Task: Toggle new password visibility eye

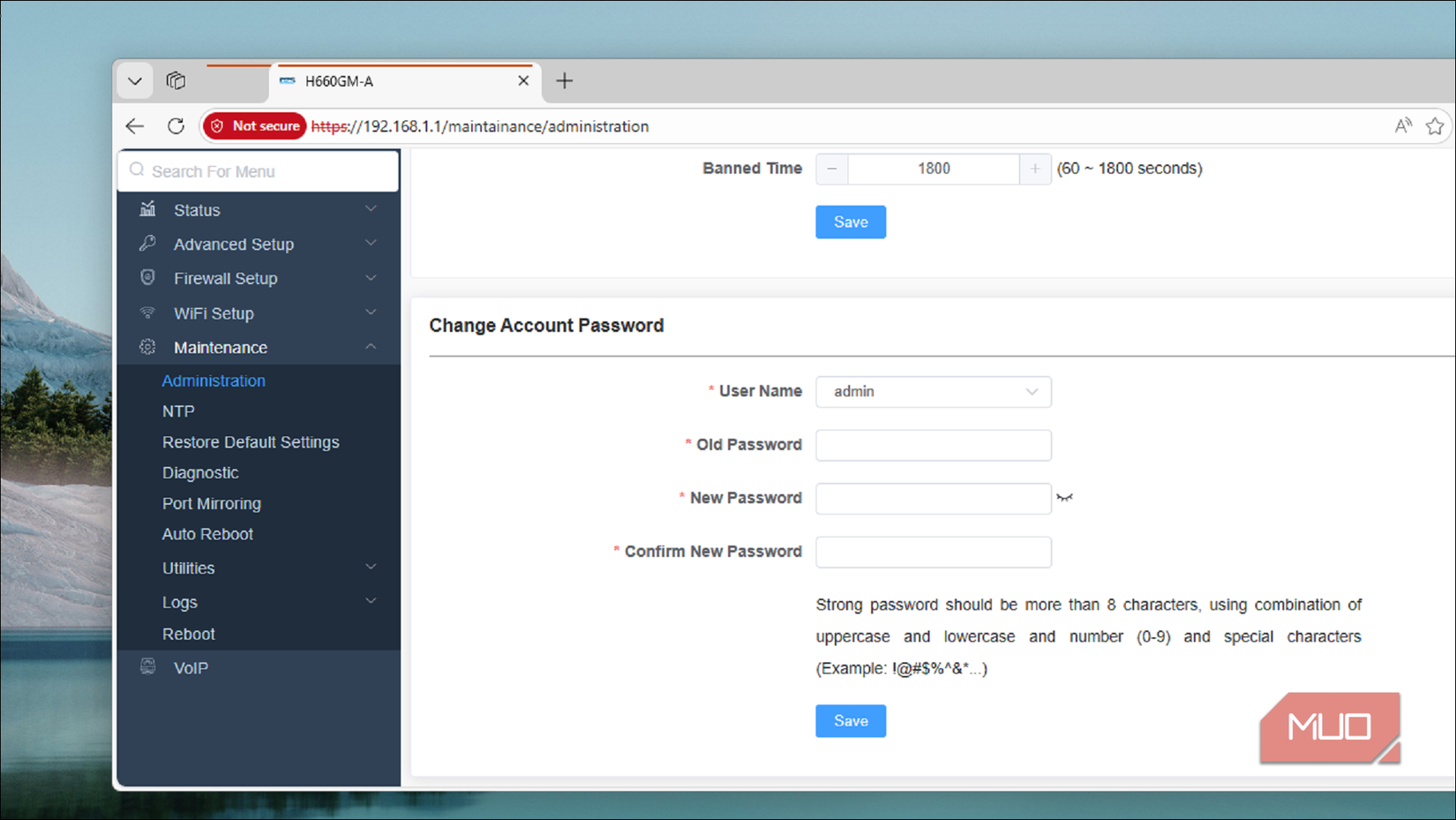Action: (x=1065, y=498)
